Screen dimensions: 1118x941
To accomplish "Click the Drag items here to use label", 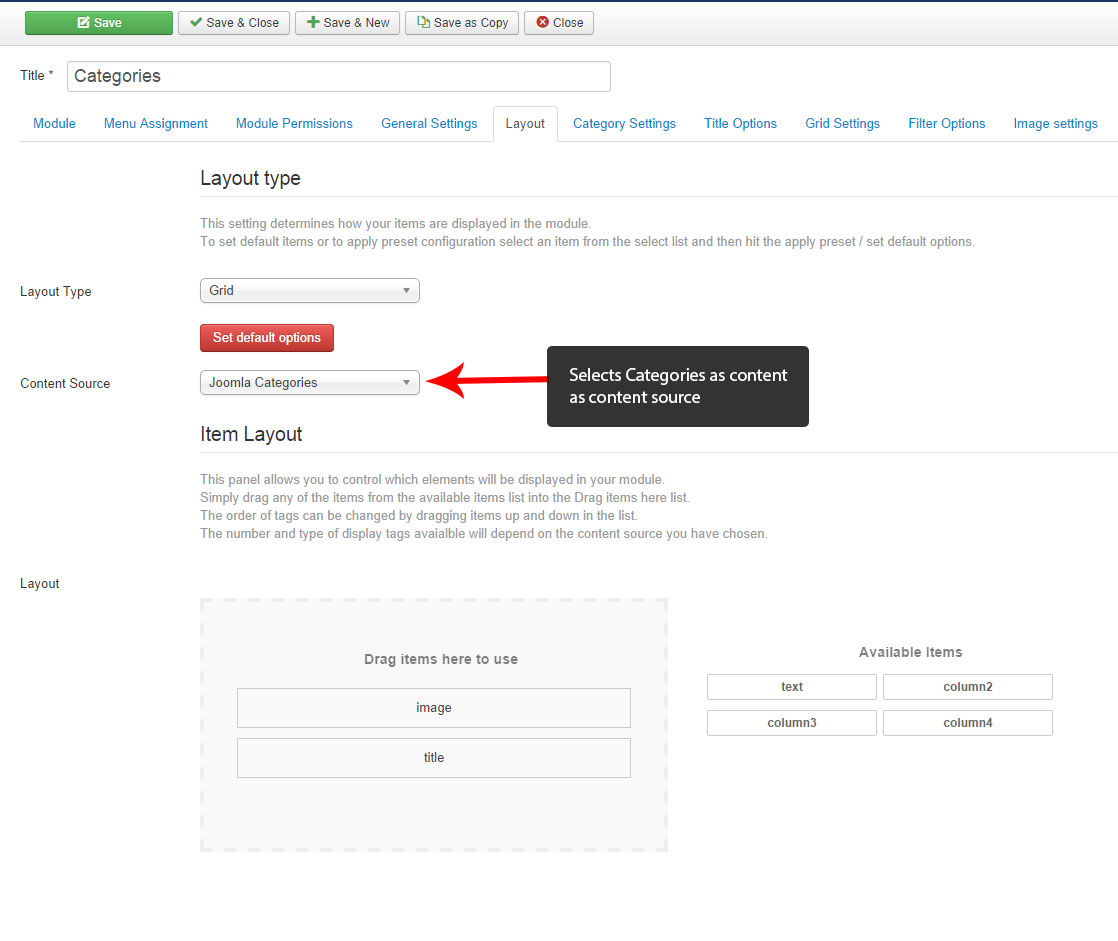I will [441, 659].
